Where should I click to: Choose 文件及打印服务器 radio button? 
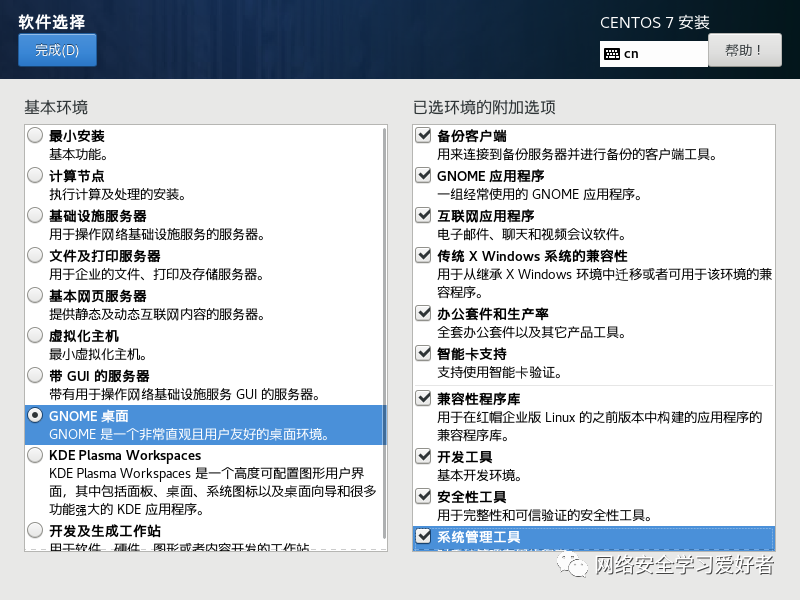(x=35, y=255)
